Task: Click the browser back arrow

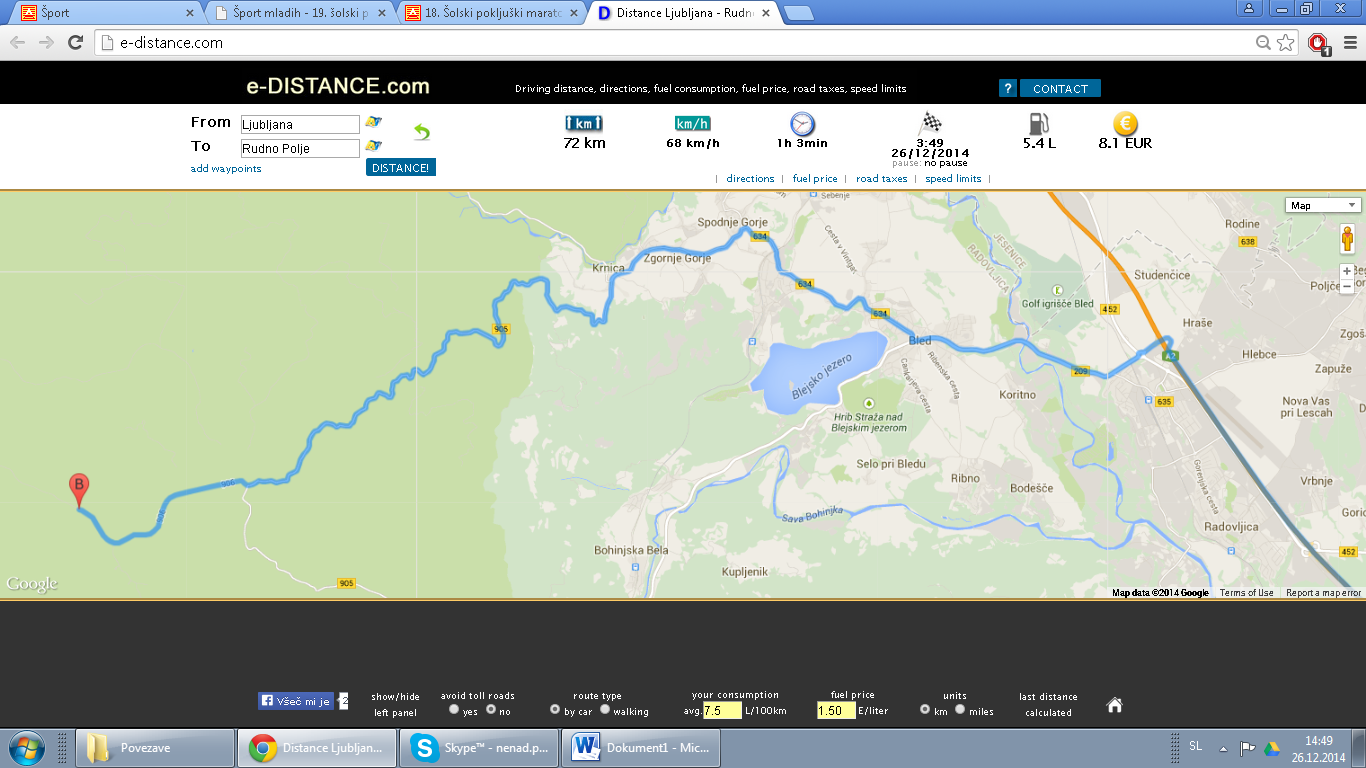Action: tap(17, 42)
